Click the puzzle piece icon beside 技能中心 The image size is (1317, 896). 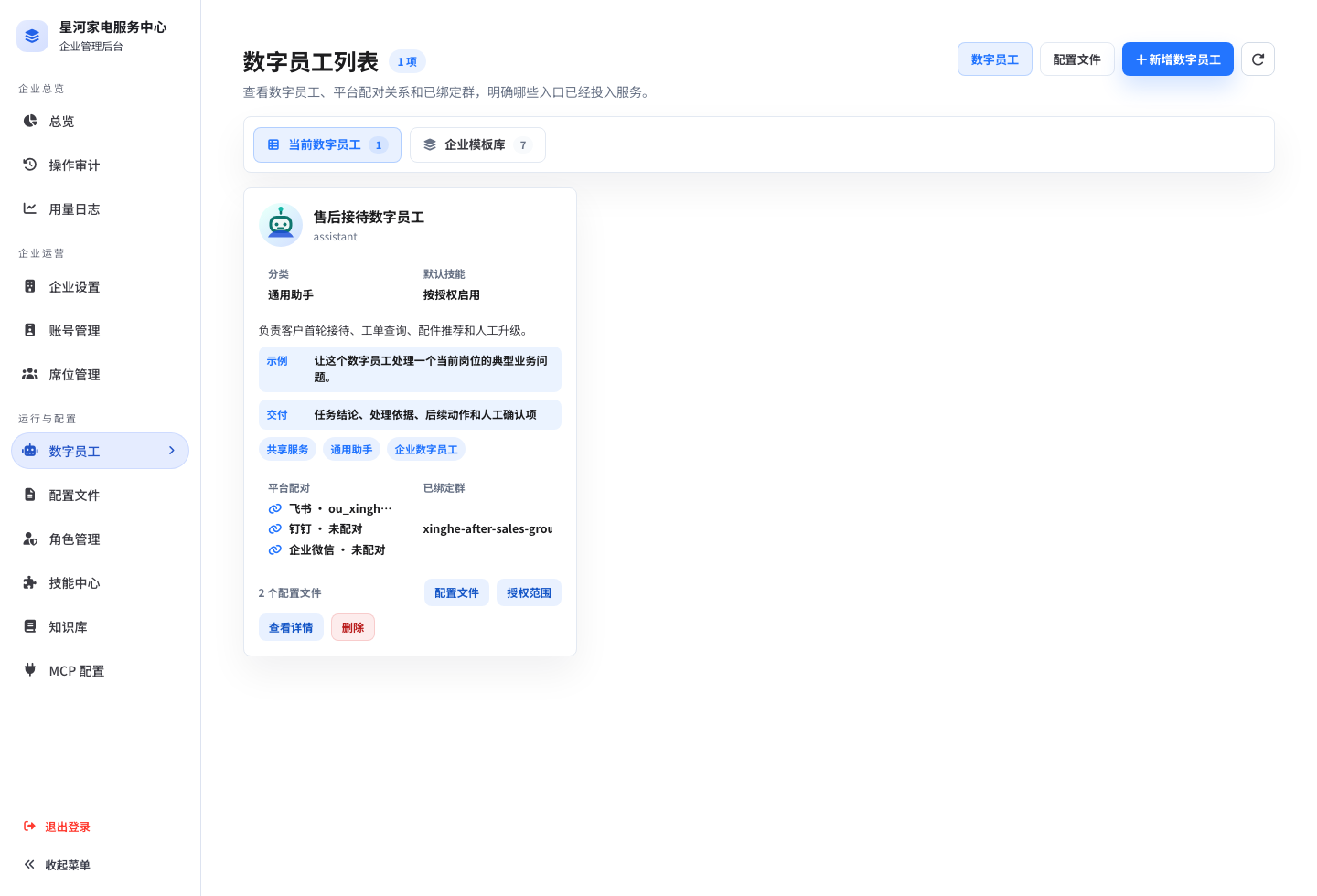[30, 582]
